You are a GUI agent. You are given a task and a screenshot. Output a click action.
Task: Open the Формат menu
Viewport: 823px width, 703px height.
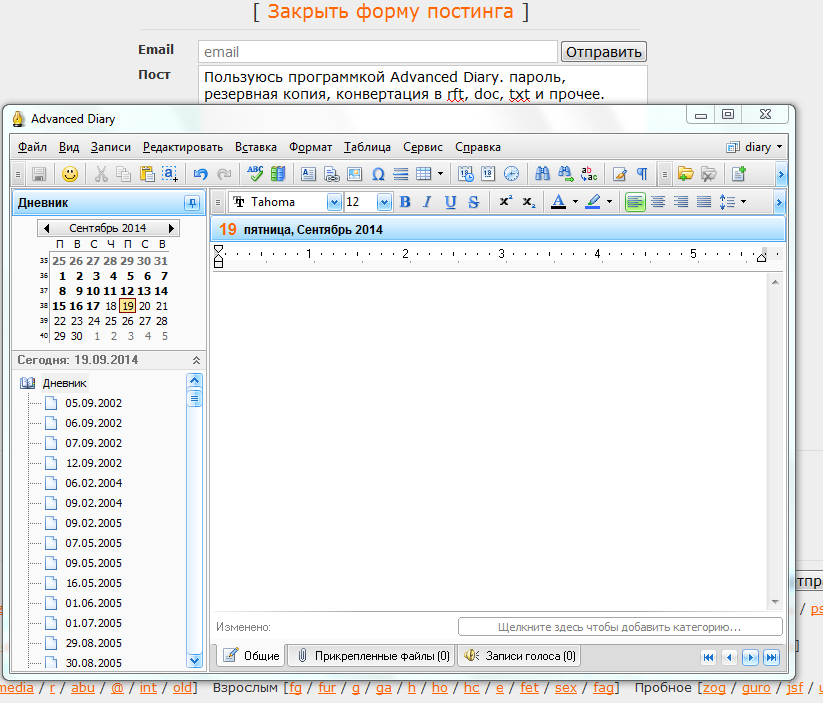pyautogui.click(x=310, y=147)
